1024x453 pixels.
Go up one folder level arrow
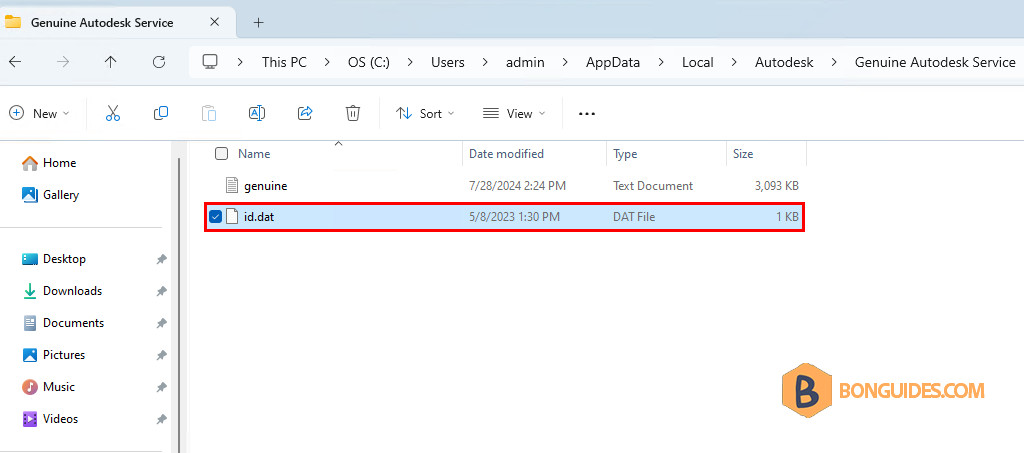[110, 62]
